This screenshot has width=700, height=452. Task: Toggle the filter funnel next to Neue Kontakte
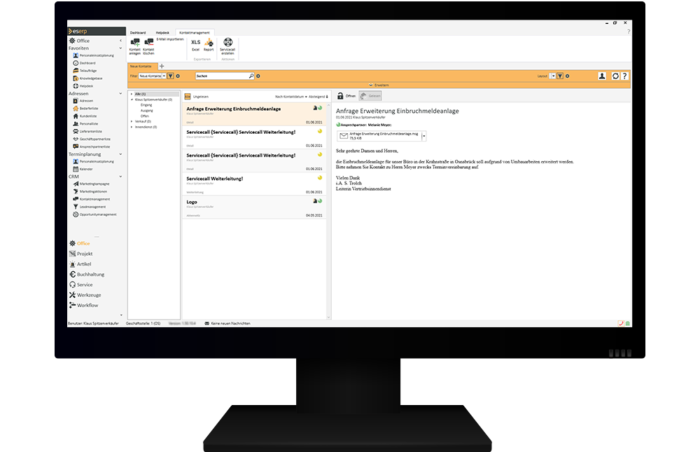click(x=169, y=76)
